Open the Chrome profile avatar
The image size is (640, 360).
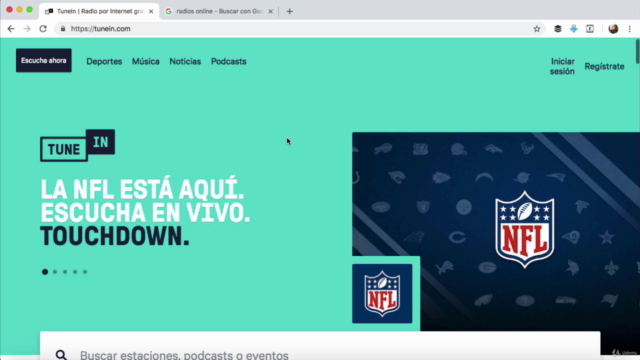(613, 29)
